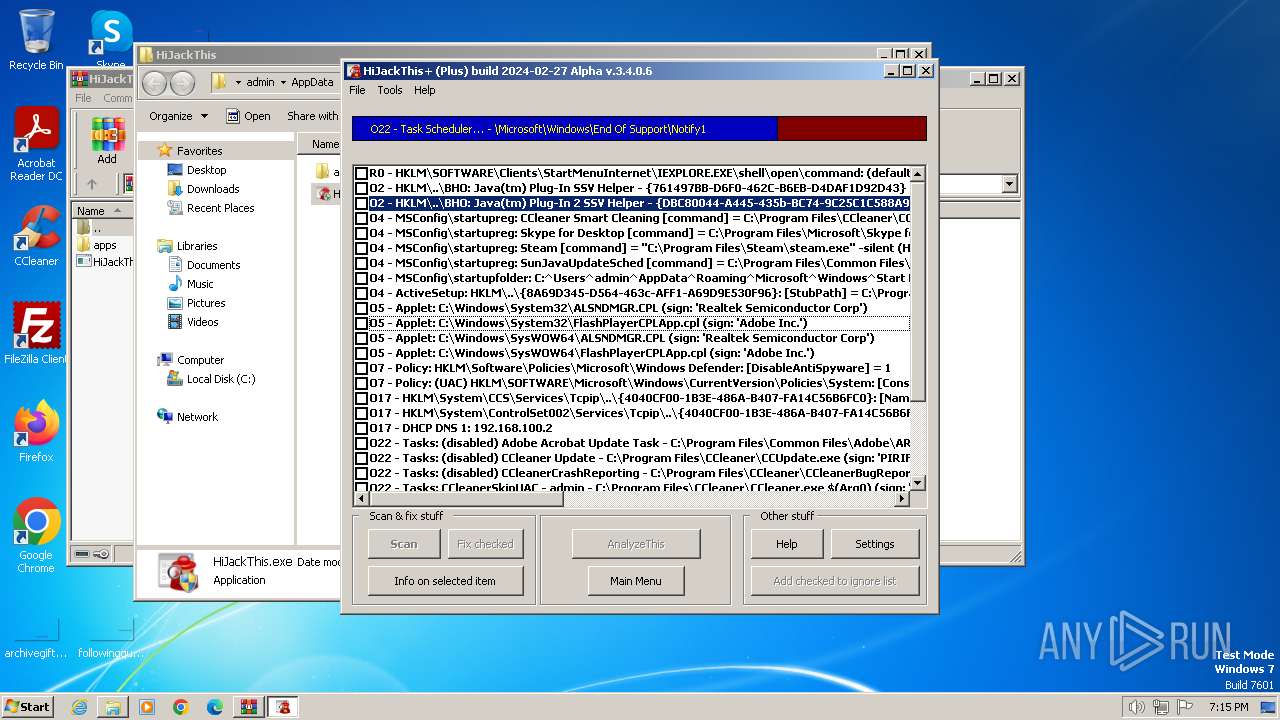The width and height of the screenshot is (1280, 720).
Task: Click the scan progress bar
Action: click(639, 129)
